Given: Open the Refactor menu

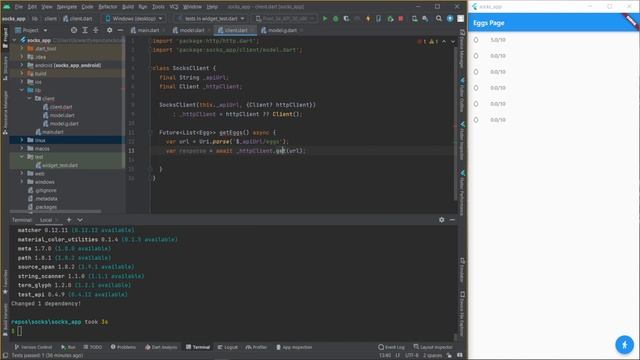Looking at the screenshot, I should [x=108, y=7].
